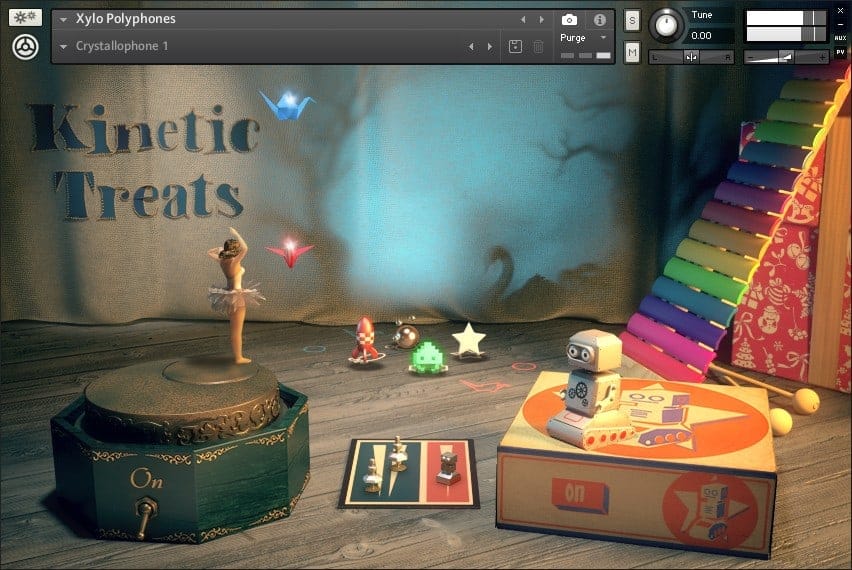852x570 pixels.
Task: Mute the instrument with M button
Action: pos(632,53)
